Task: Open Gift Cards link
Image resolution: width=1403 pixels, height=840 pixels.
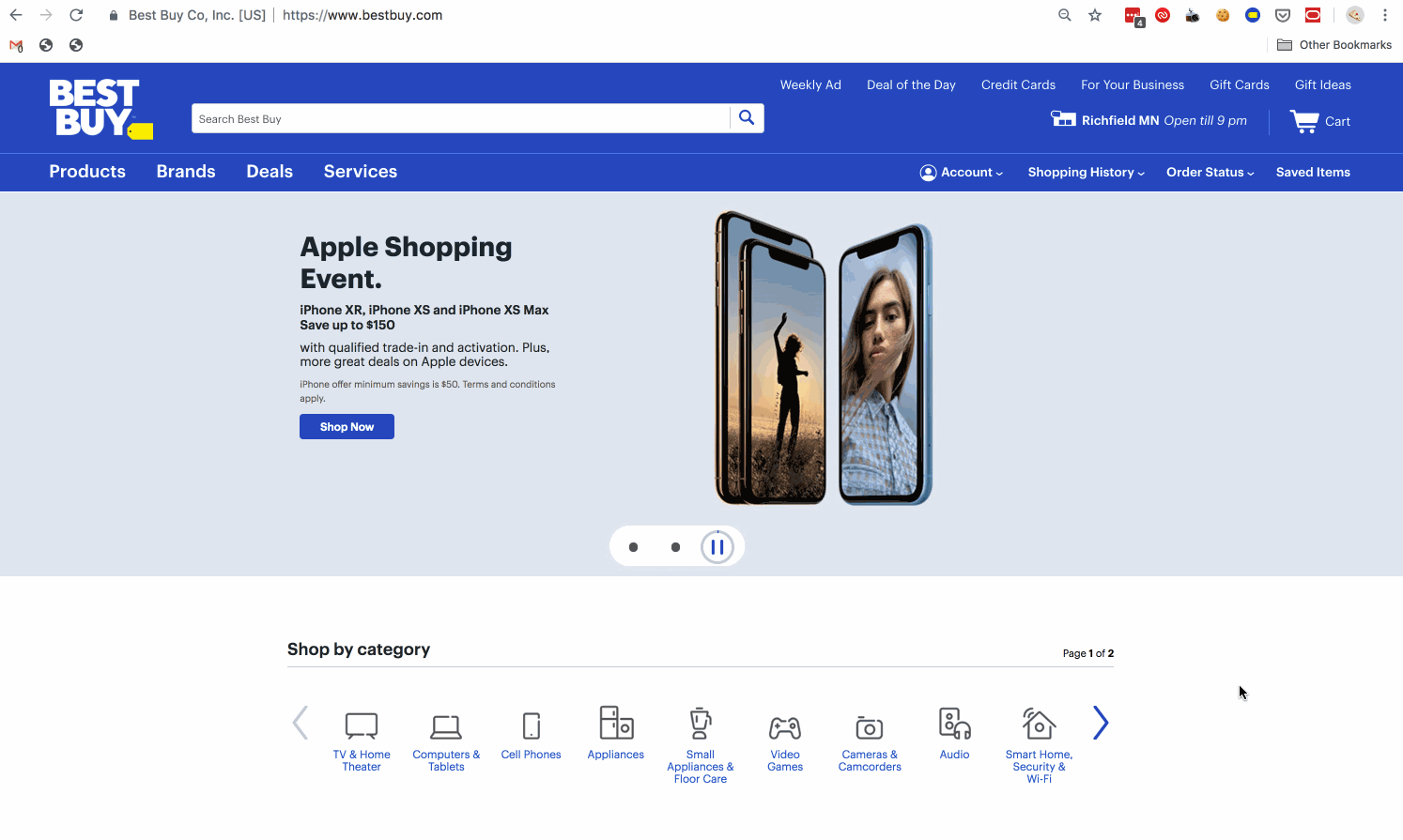Action: click(1240, 85)
